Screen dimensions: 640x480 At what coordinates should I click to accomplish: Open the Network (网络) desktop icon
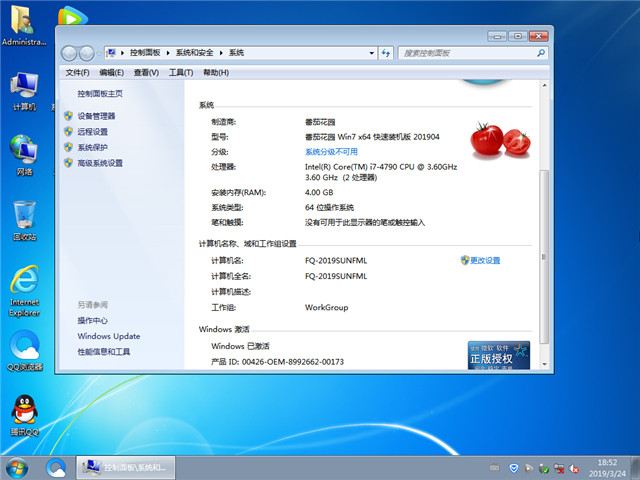(x=24, y=155)
